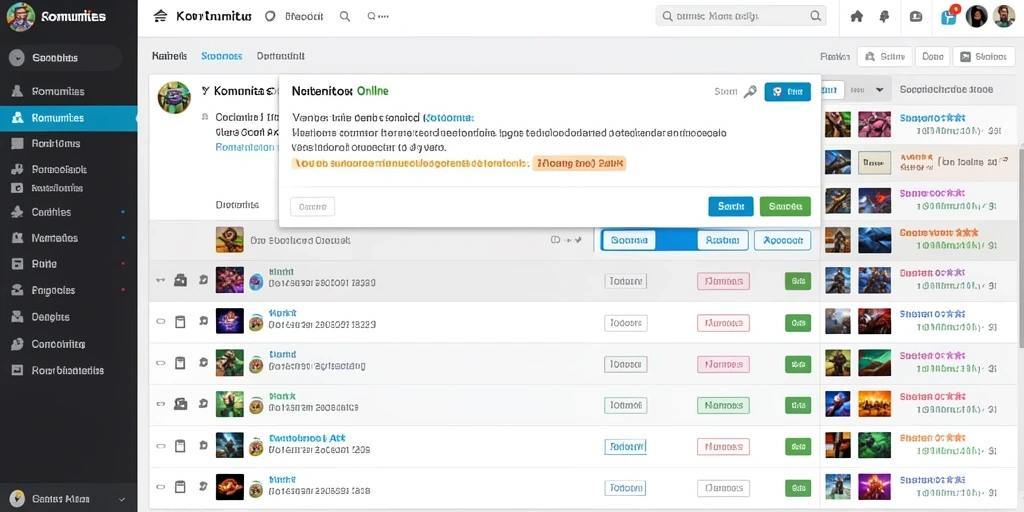Viewport: 1024px width, 512px height.
Task: Click the key-shaped icon in the Online dialog header
Action: click(750, 92)
